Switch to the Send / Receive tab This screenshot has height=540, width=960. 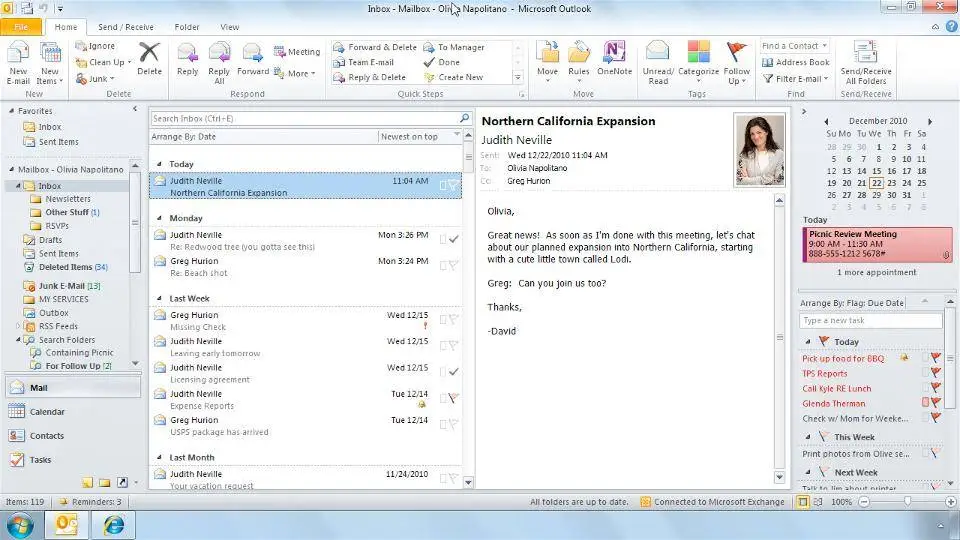(x=126, y=27)
